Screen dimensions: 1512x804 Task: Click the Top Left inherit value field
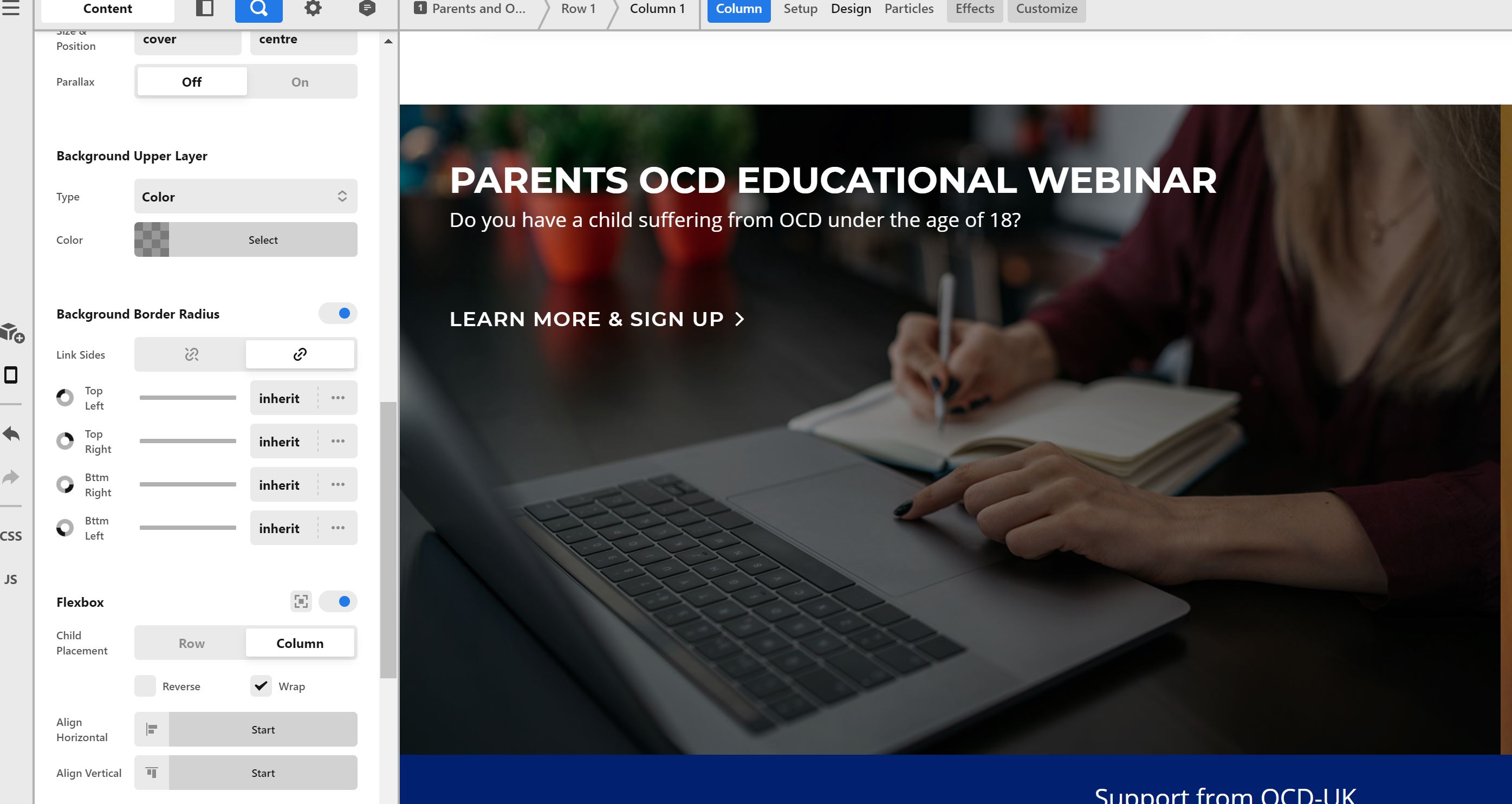(x=284, y=398)
